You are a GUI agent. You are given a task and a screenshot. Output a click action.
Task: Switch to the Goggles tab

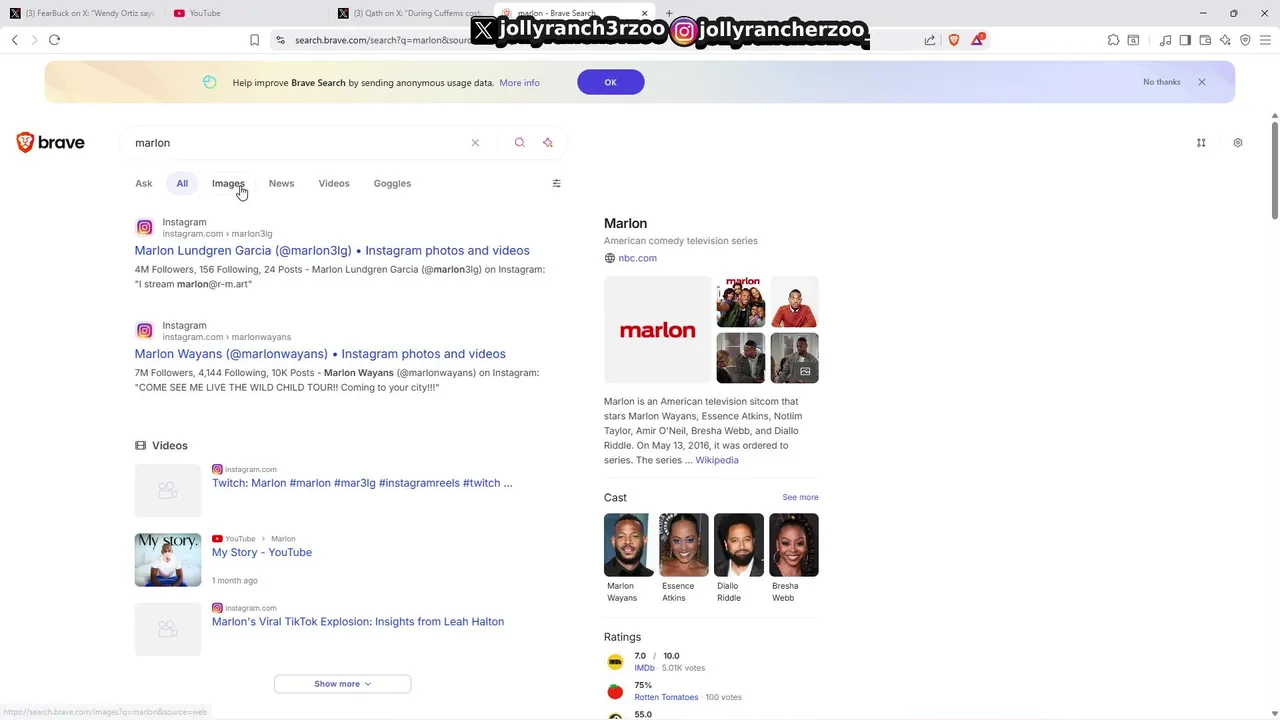[x=392, y=183]
